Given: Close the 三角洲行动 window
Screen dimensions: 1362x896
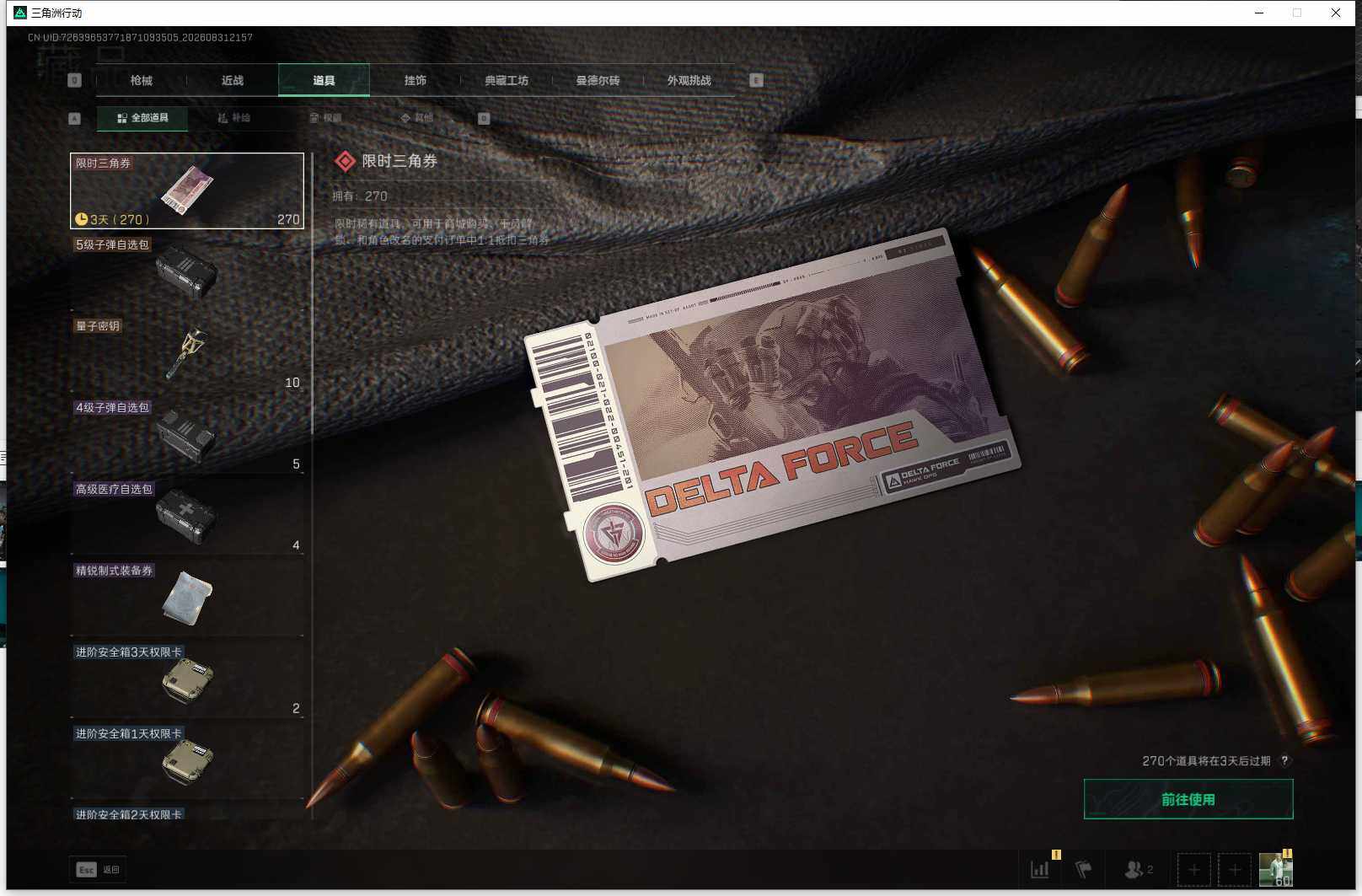Looking at the screenshot, I should click(1336, 13).
